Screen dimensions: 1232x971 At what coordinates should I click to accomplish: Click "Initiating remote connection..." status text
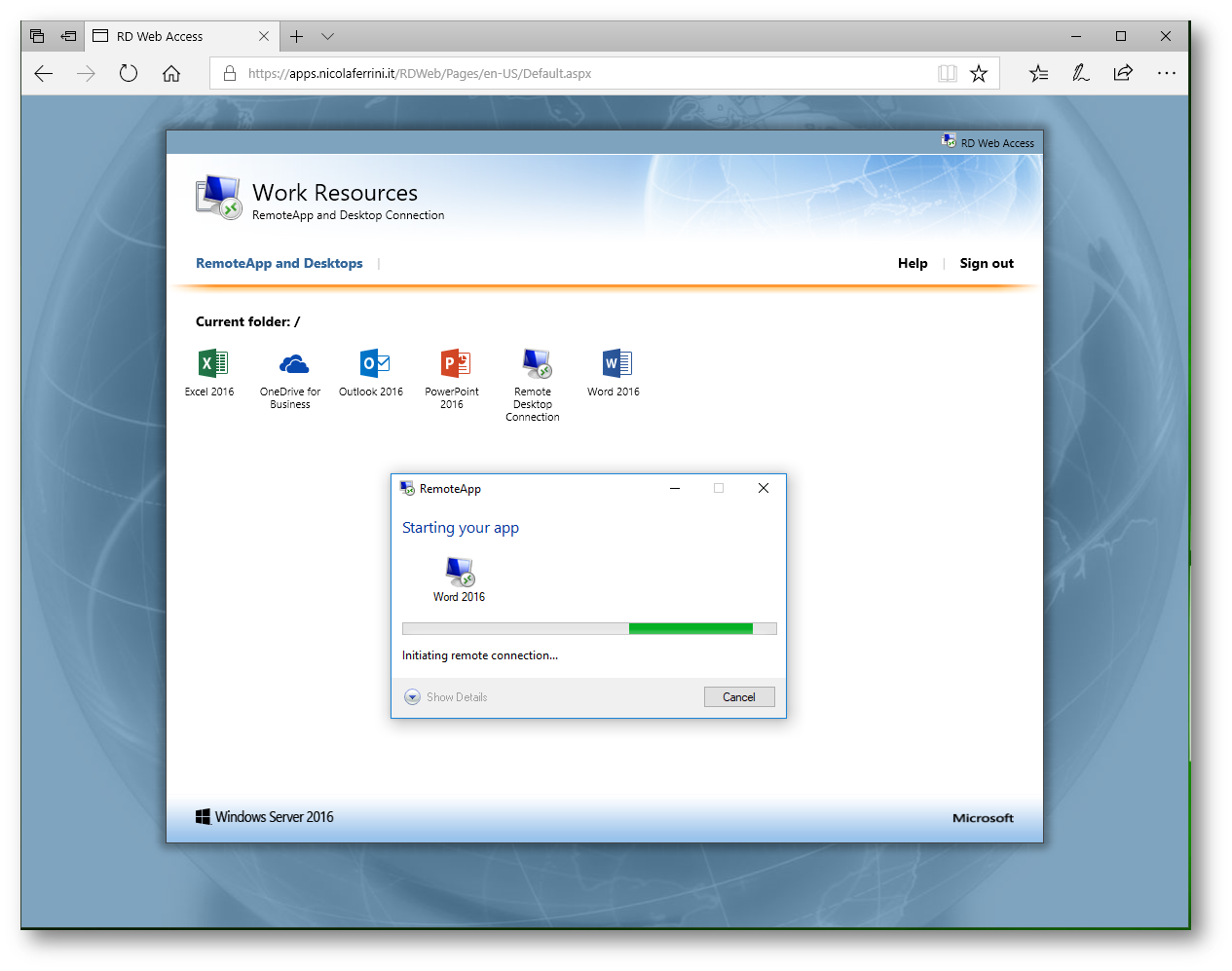point(480,655)
